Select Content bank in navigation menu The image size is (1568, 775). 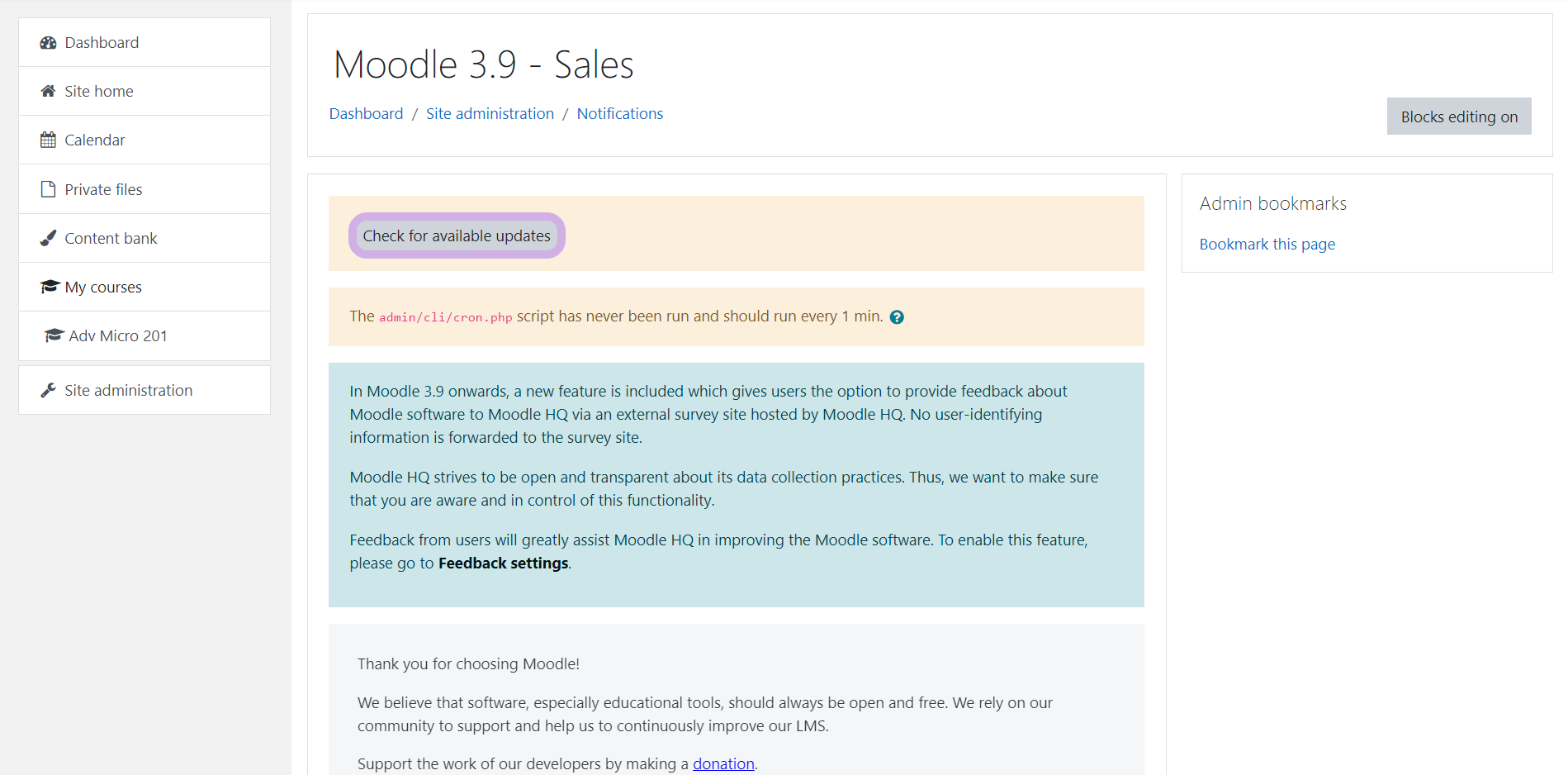coord(111,239)
